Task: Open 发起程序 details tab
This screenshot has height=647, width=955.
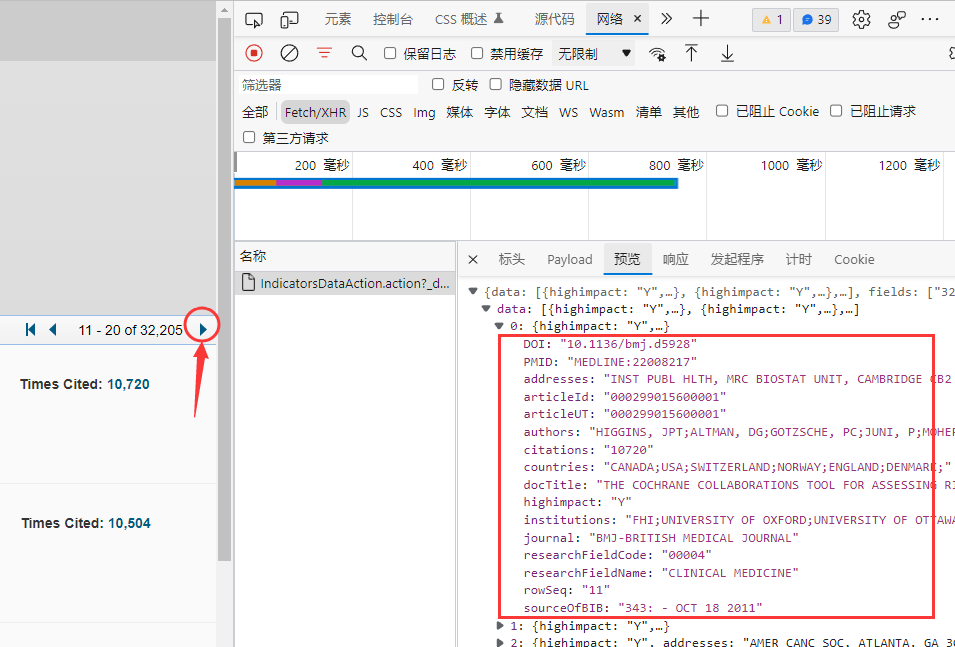Action: point(737,260)
